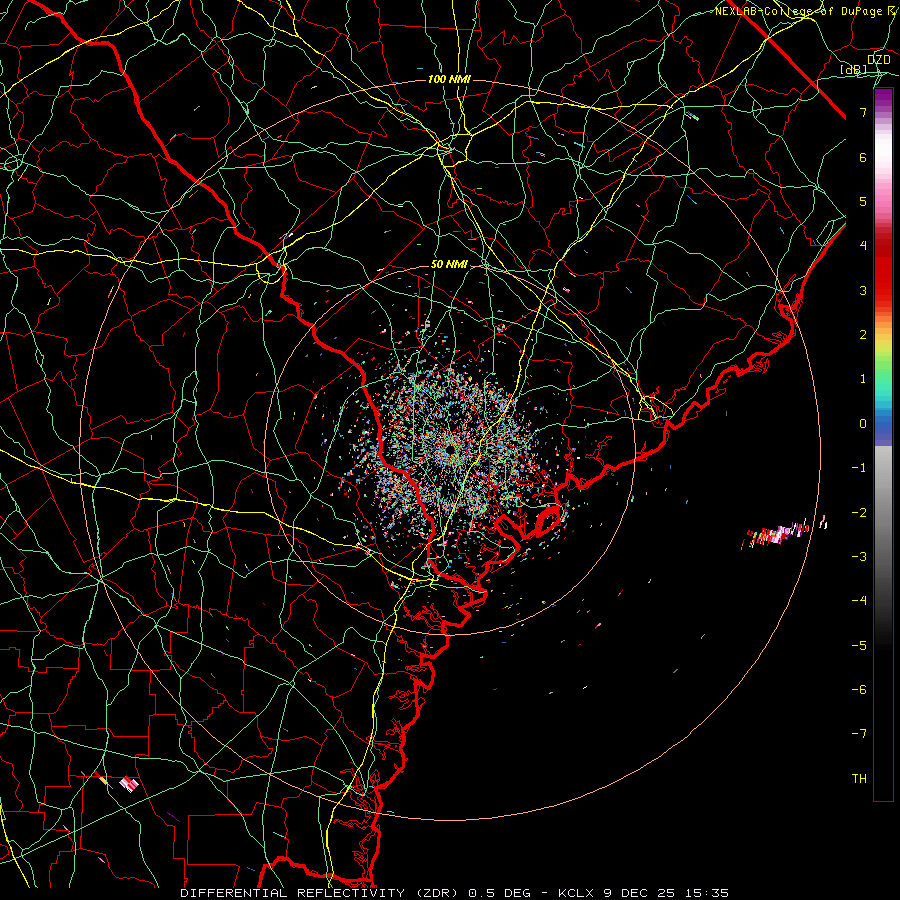The width and height of the screenshot is (900, 900).
Task: Click the "6" value on the color scale
Action: [x=863, y=157]
